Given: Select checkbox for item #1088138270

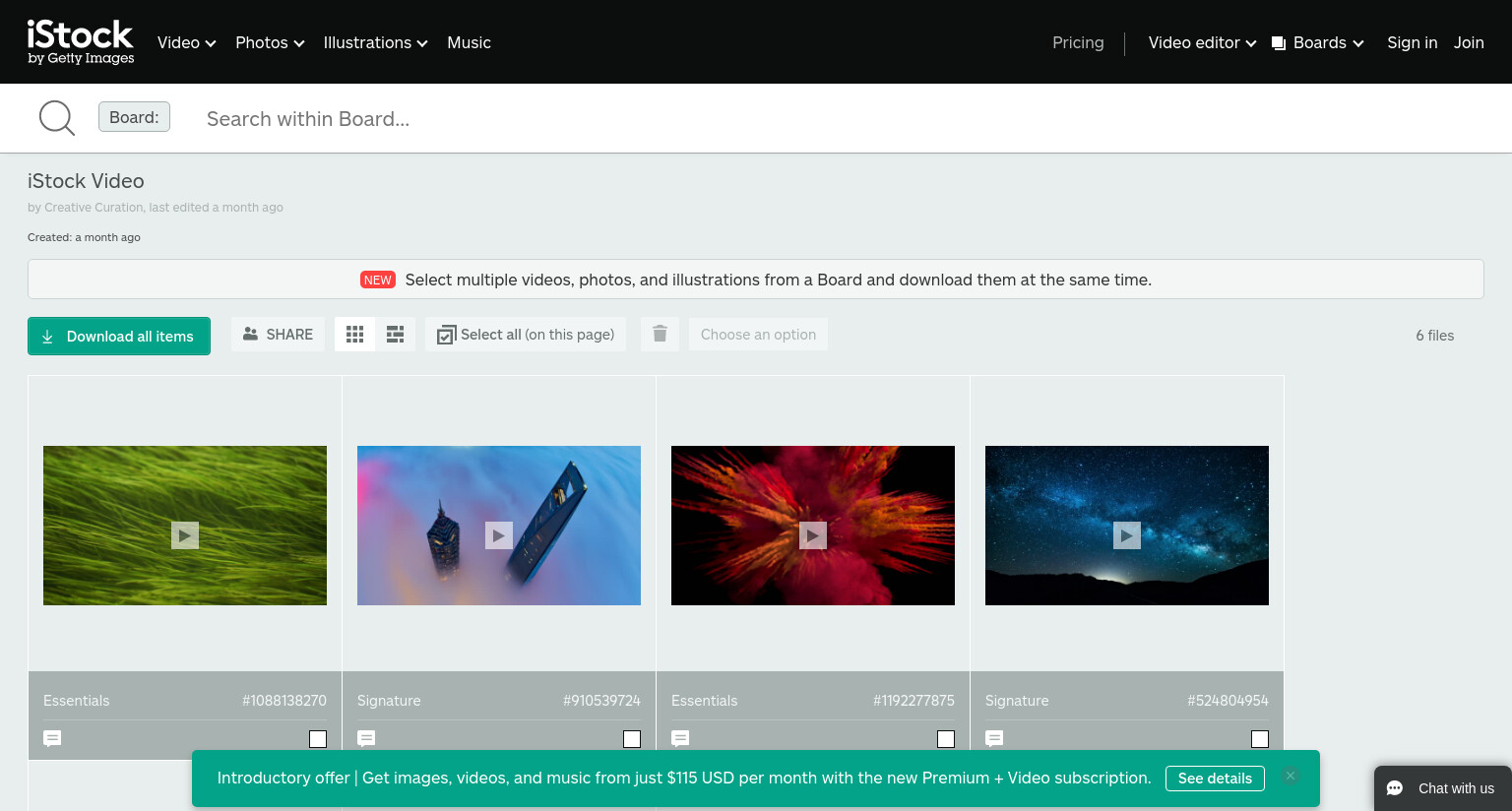Looking at the screenshot, I should tap(318, 739).
